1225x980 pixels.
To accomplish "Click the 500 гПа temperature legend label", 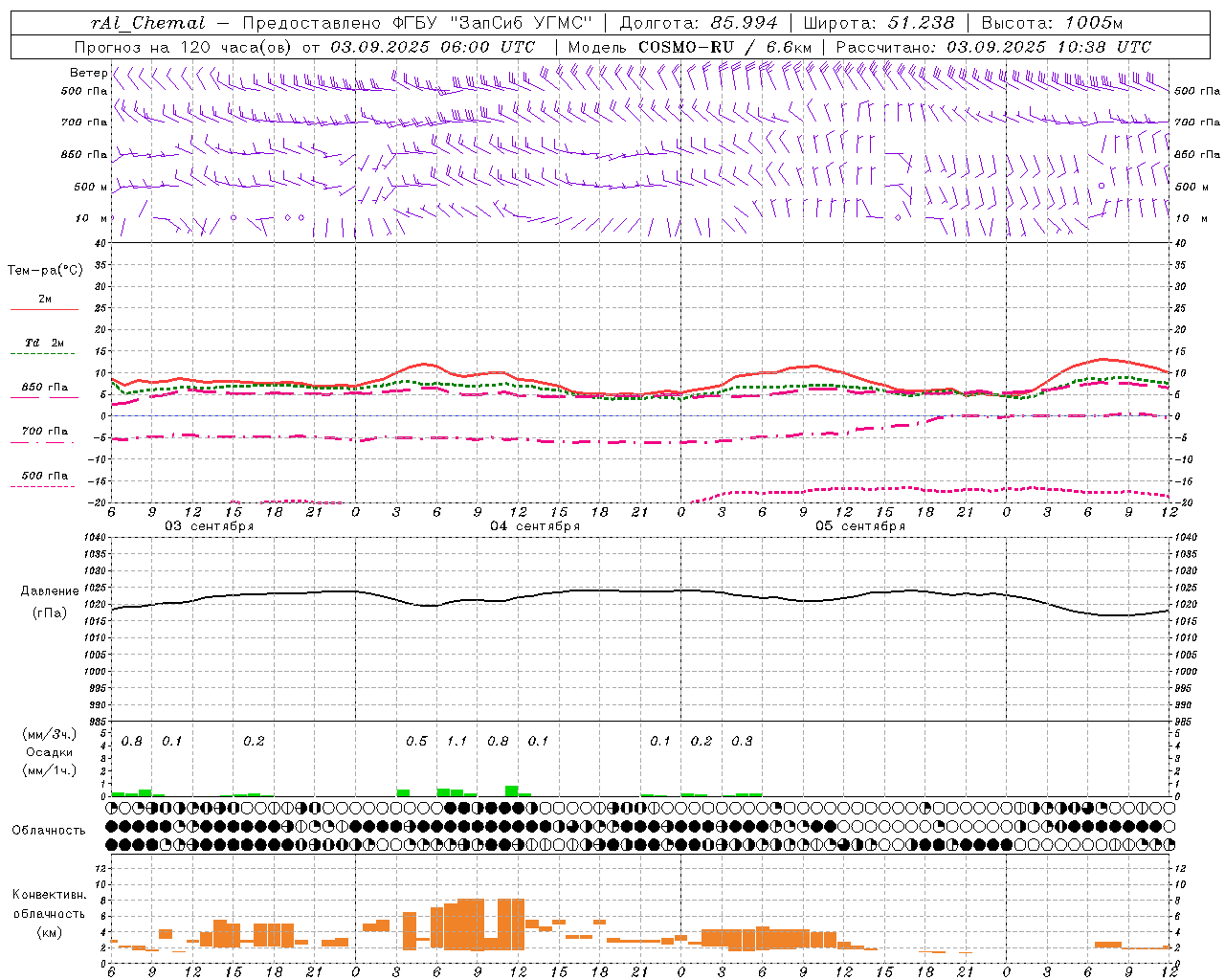I will [45, 476].
